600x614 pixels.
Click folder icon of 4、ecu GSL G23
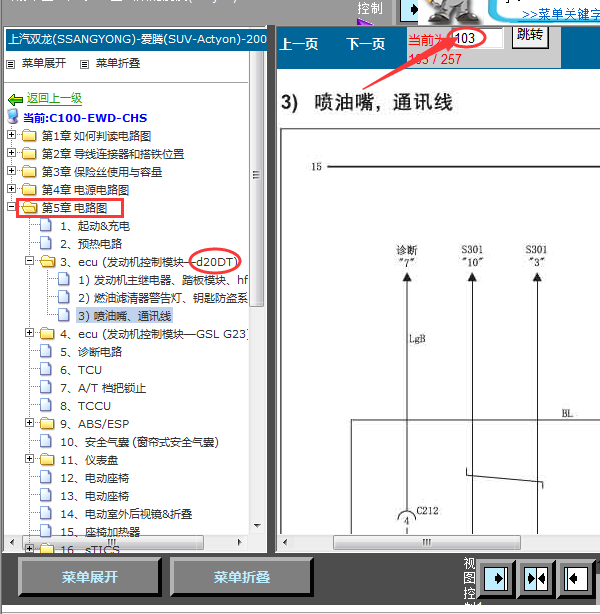pyautogui.click(x=47, y=334)
